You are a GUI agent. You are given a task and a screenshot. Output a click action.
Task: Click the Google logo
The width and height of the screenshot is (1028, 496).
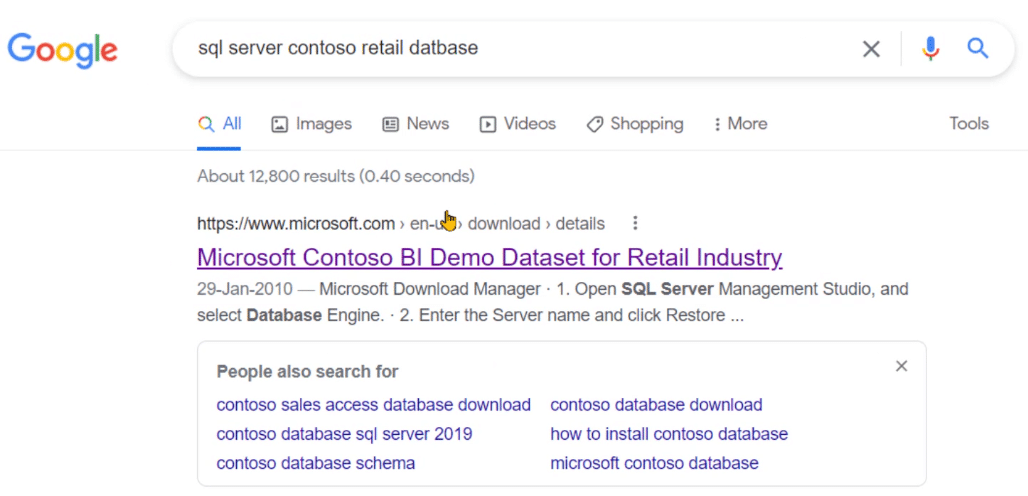coord(62,50)
